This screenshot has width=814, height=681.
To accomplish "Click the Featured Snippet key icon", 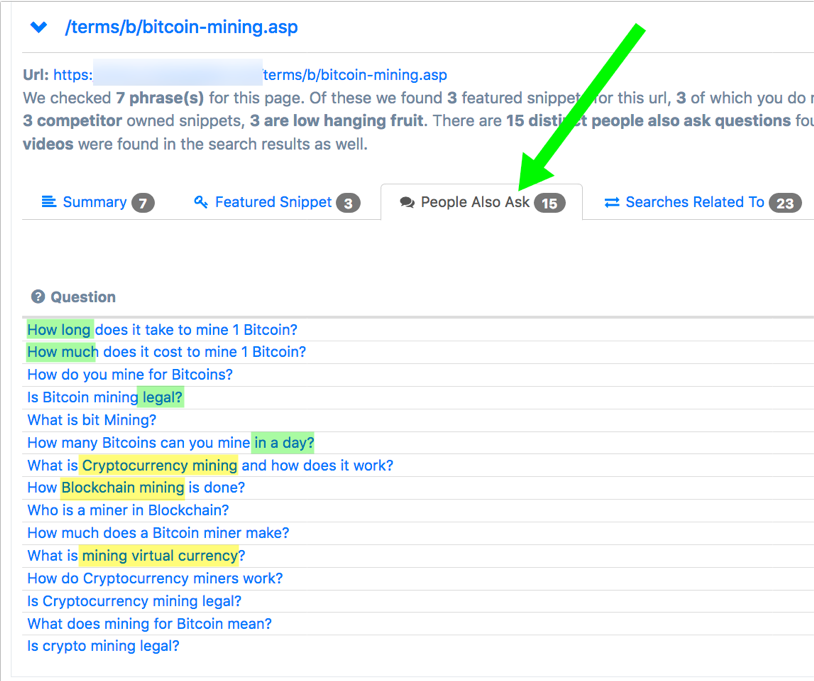I will [201, 203].
